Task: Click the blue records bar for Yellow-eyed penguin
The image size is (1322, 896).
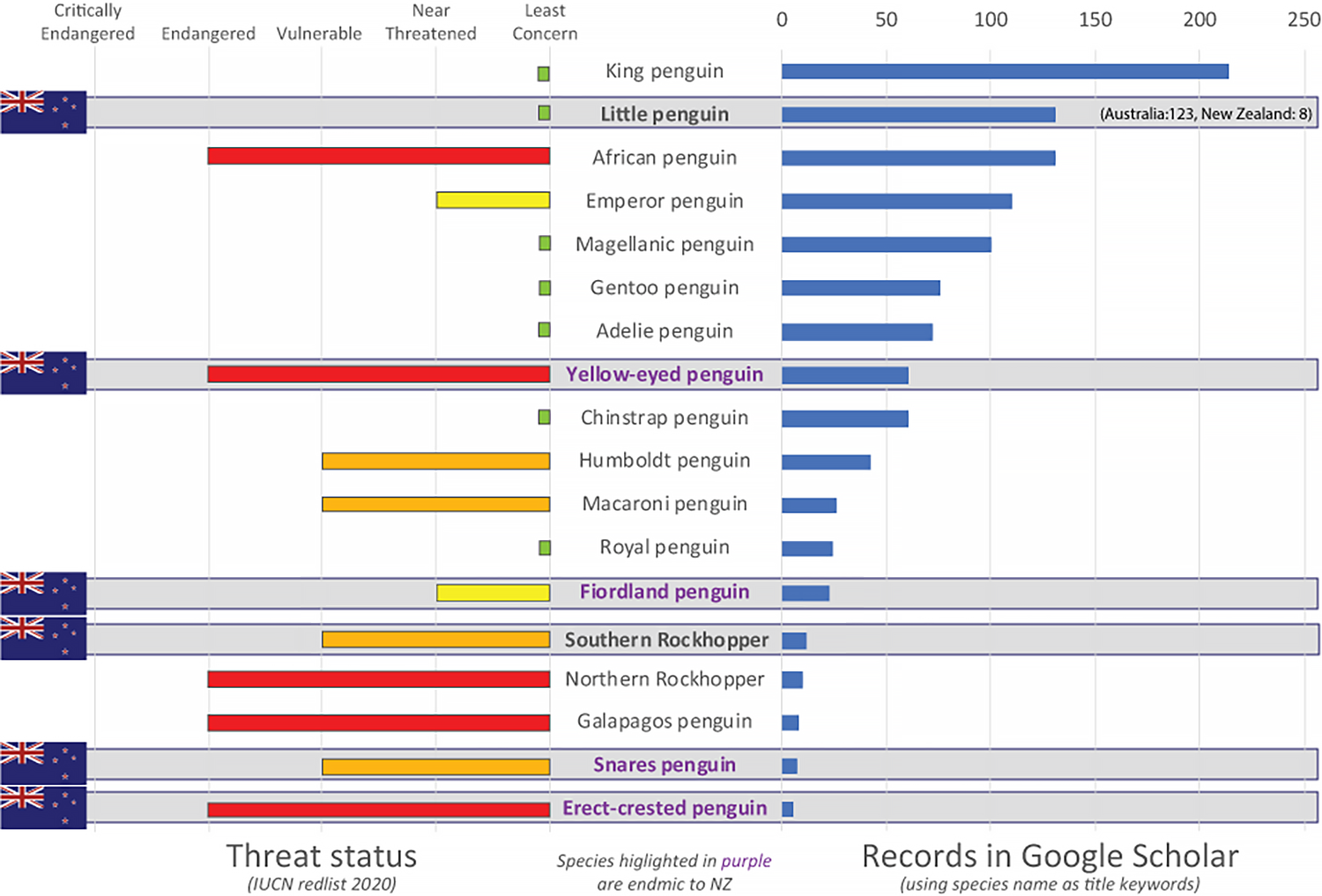Action: coord(845,375)
